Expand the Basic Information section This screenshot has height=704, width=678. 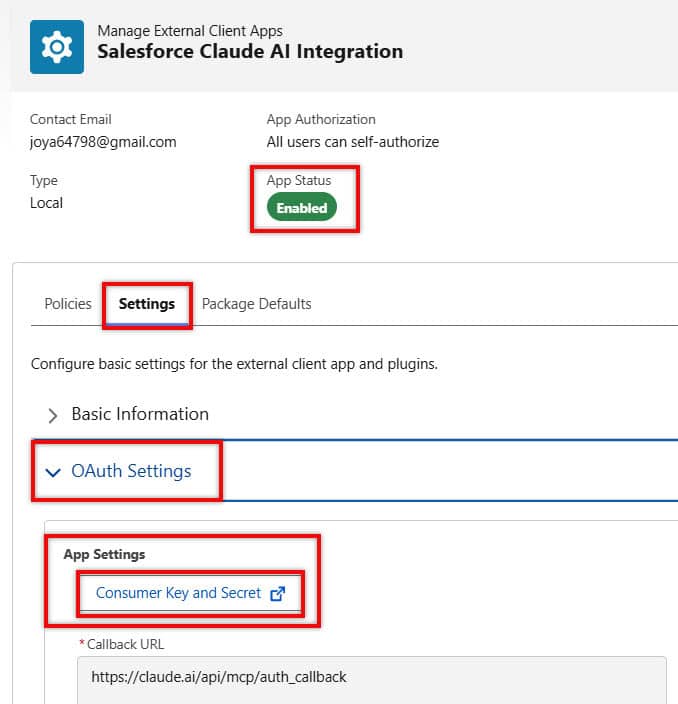(53, 415)
